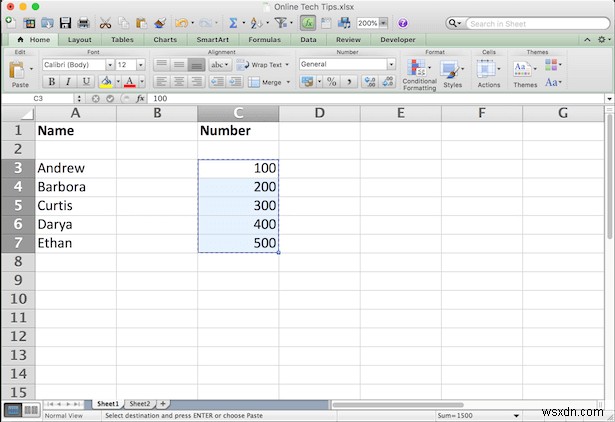615x422 pixels.
Task: Copy selection using toolbar copy icon
Action: (x=124, y=23)
